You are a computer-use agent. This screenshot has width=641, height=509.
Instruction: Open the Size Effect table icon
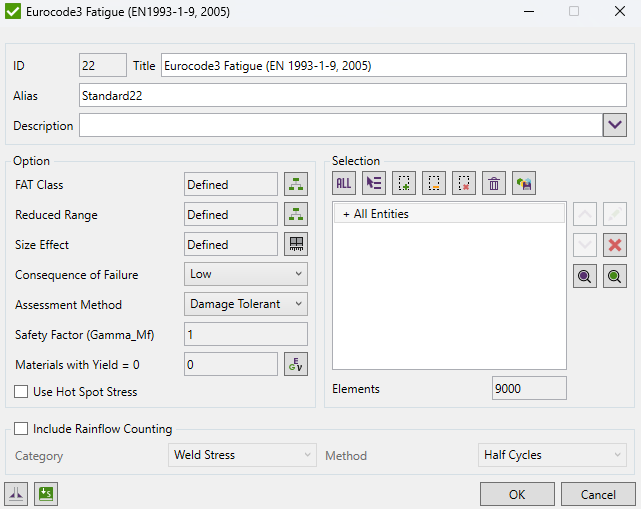(296, 244)
